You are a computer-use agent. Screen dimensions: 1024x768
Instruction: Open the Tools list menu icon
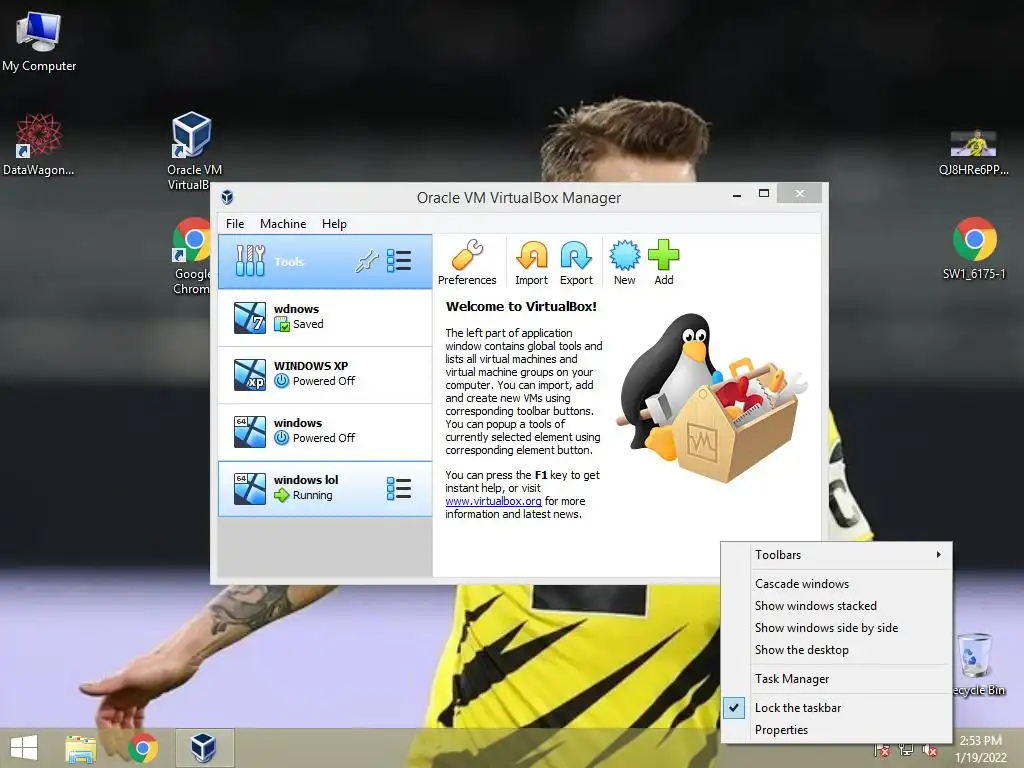click(x=399, y=261)
